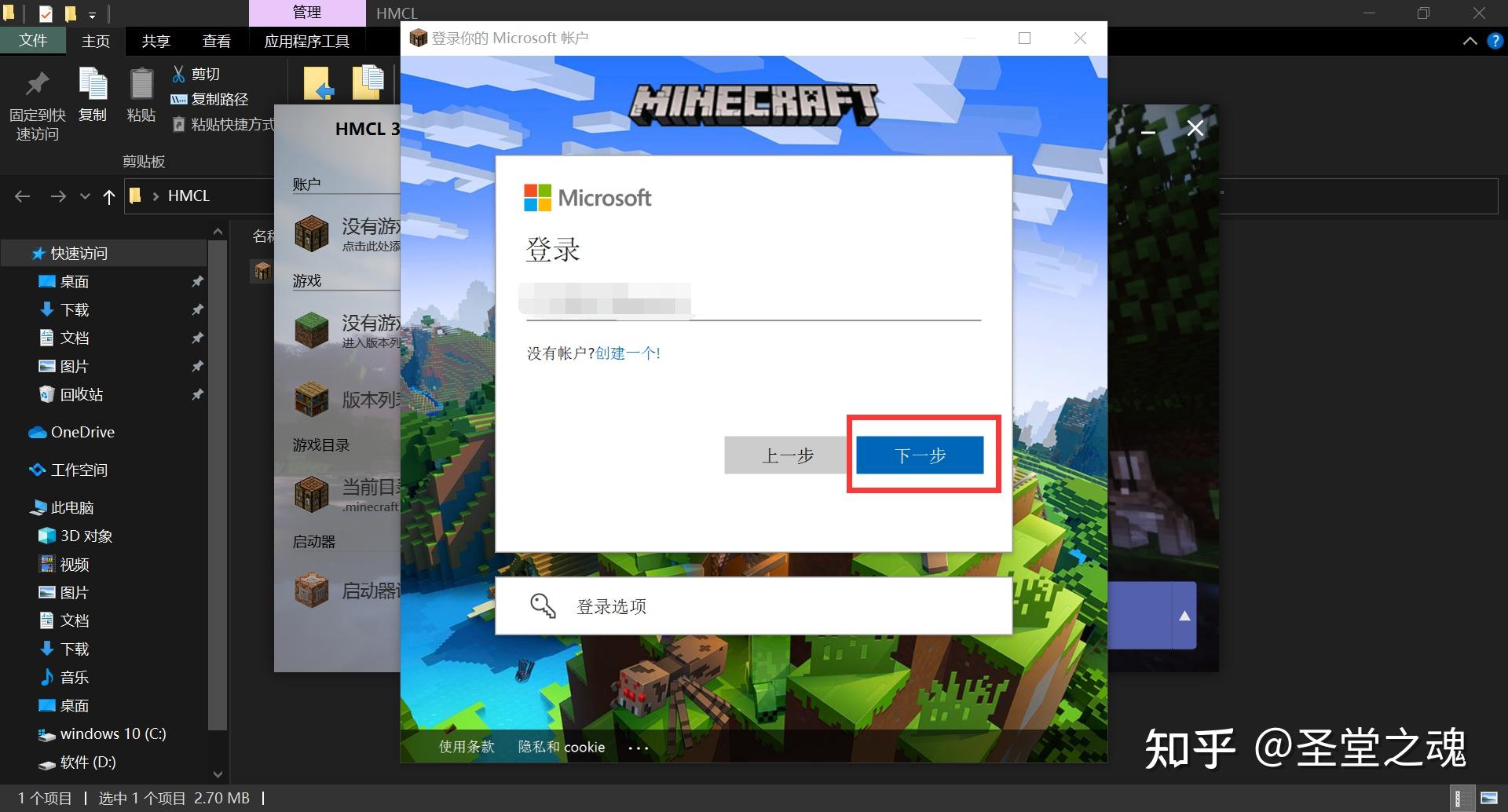Select the Cut scissors icon in the ribbon
Viewport: 1508px width, 812px height.
179,72
